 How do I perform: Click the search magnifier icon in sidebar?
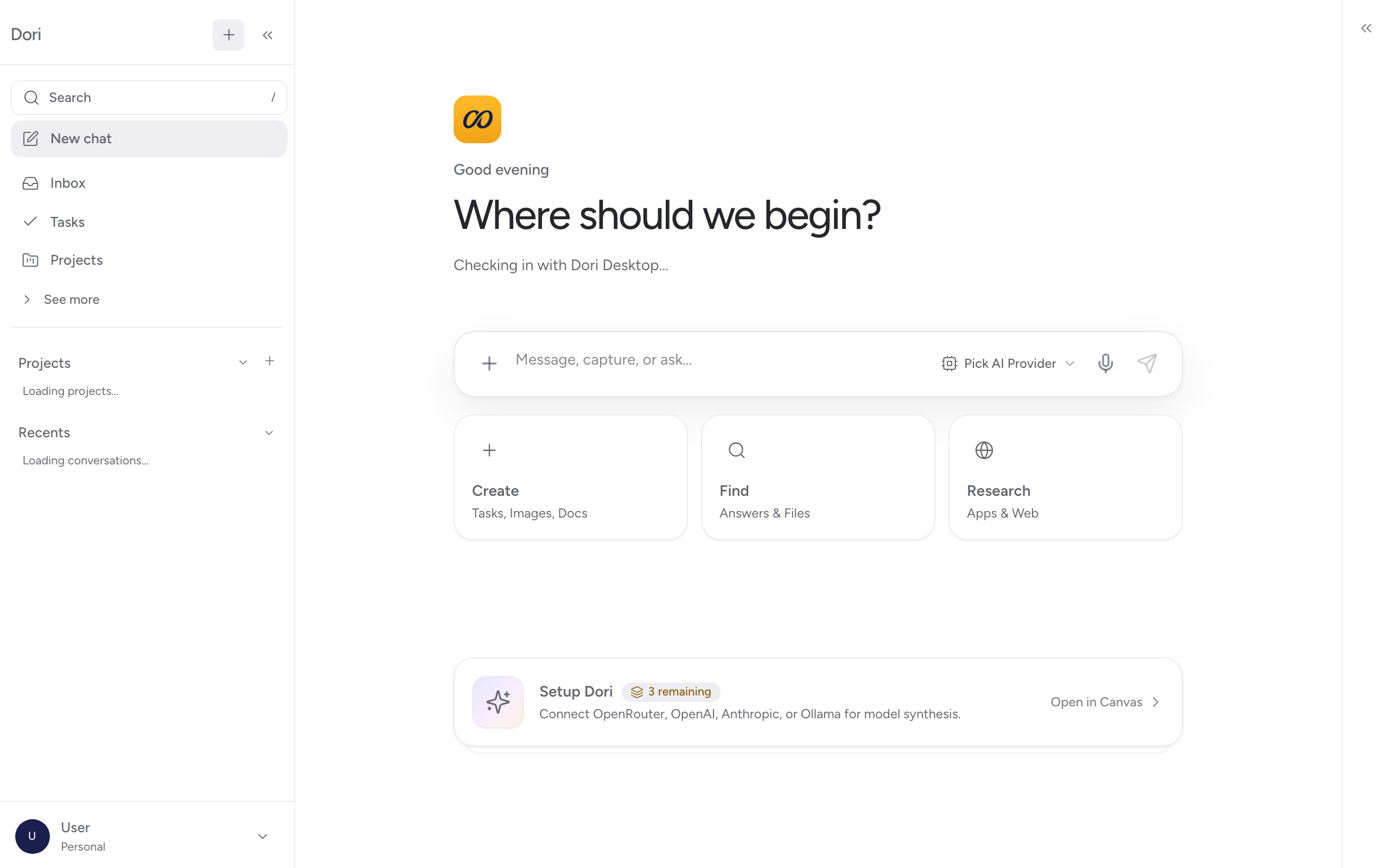coord(31,98)
